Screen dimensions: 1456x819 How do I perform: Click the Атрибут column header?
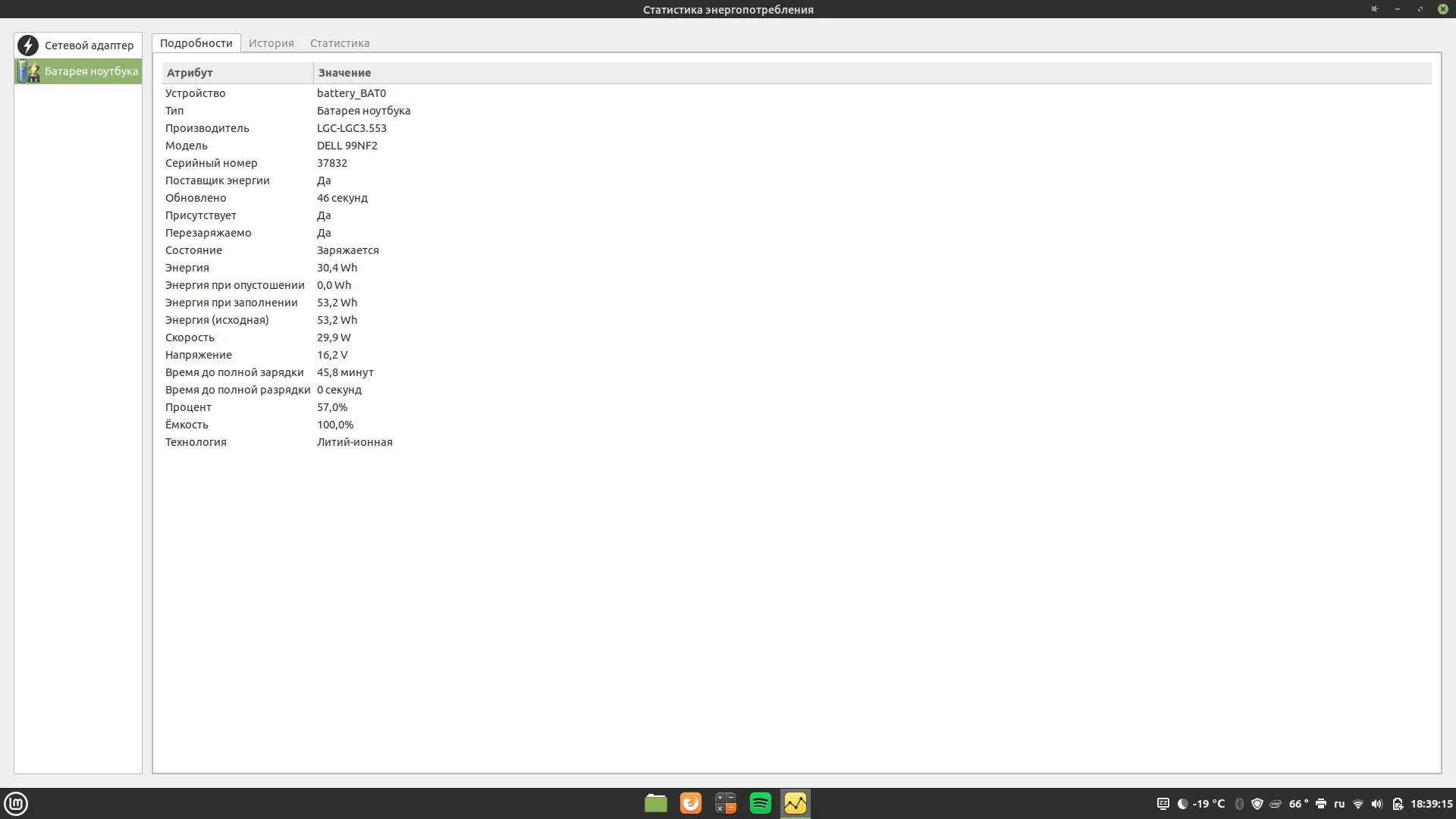tap(237, 73)
